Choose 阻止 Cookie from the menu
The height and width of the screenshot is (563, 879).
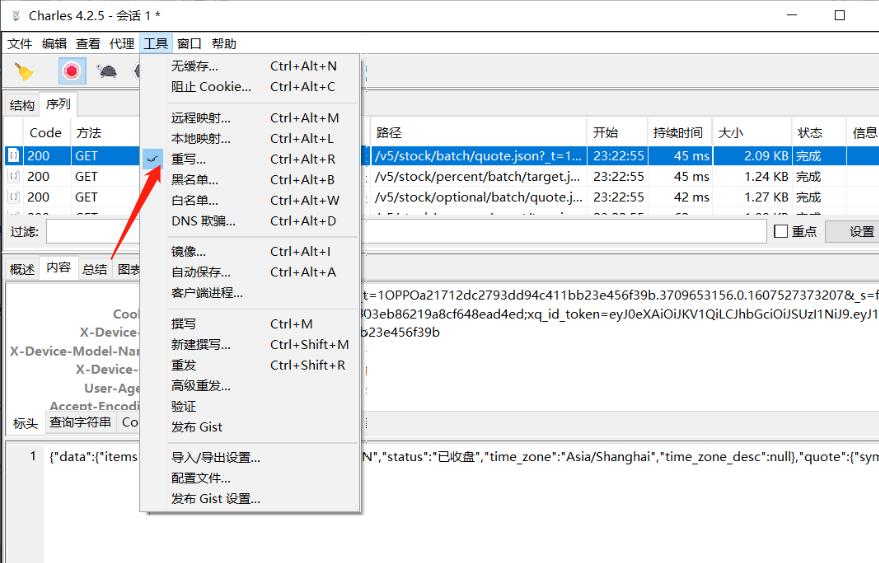[x=250, y=87]
